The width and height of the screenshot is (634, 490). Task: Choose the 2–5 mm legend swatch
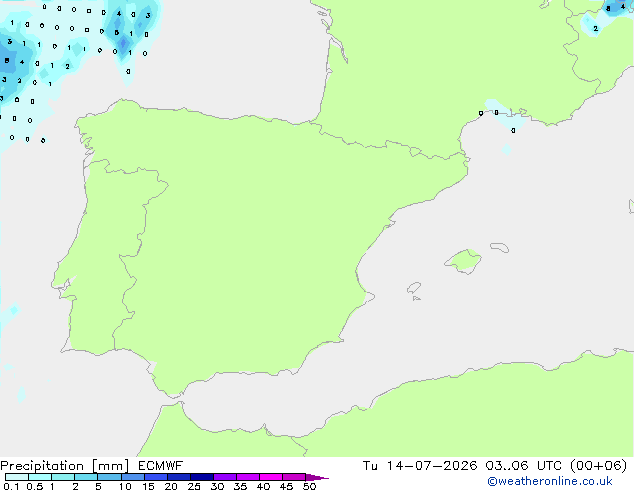86,477
